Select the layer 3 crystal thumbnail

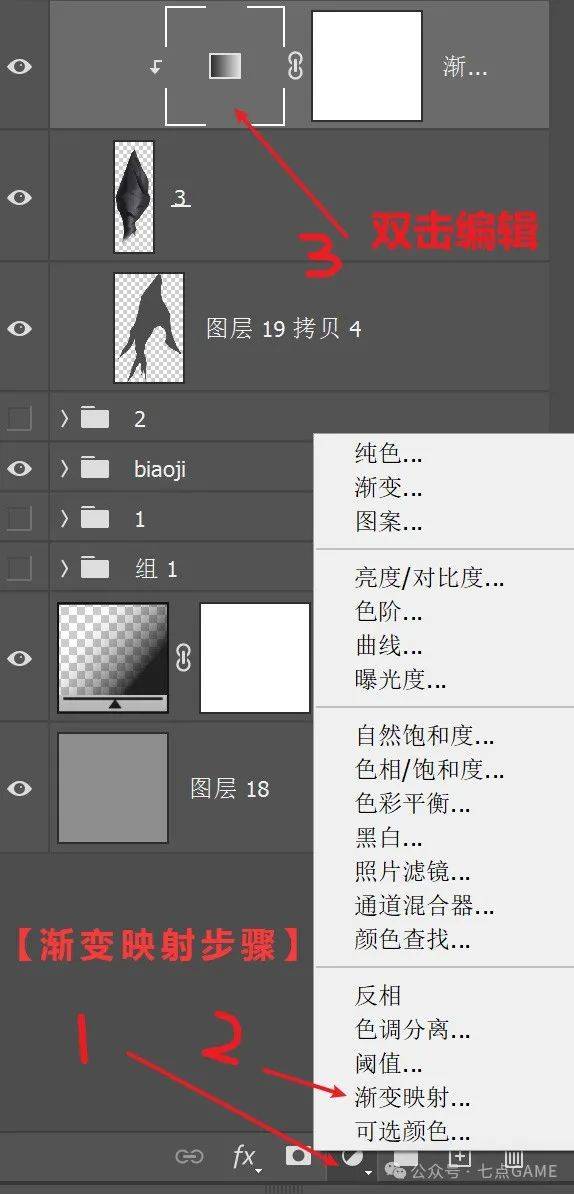[134, 197]
